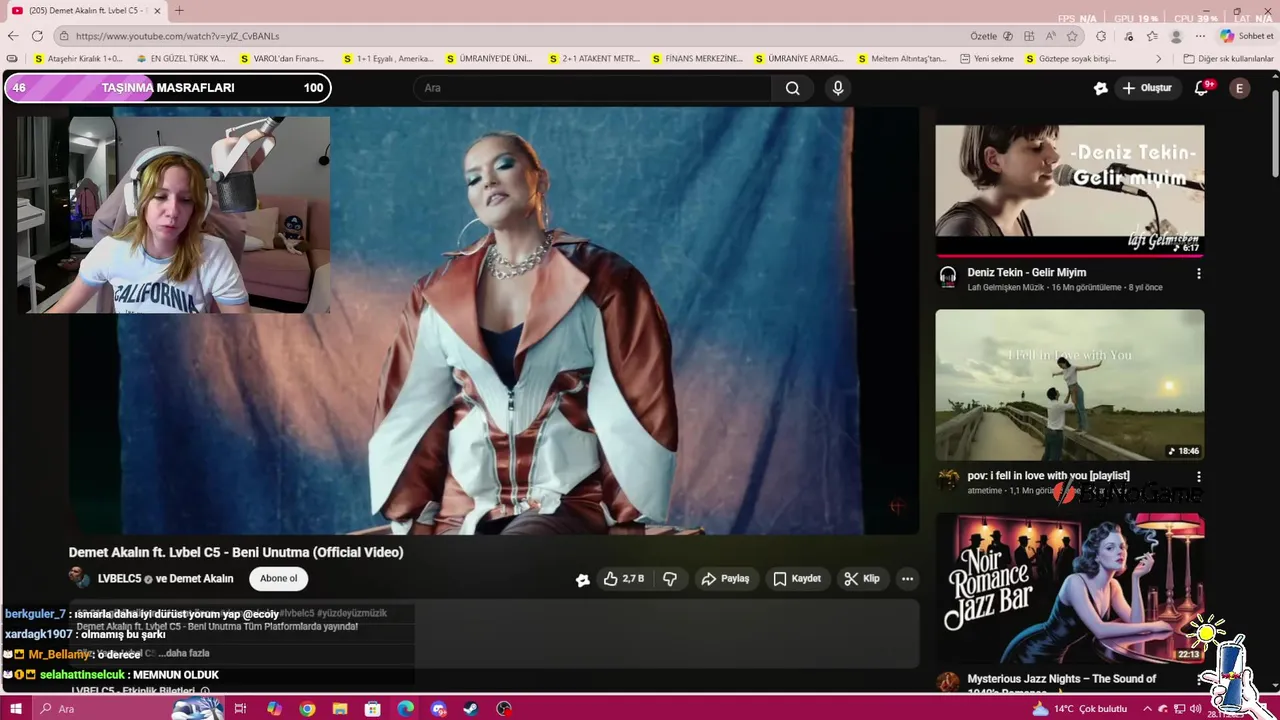Open Steam from the taskbar
Viewport: 1280px width, 720px height.
[x=471, y=709]
